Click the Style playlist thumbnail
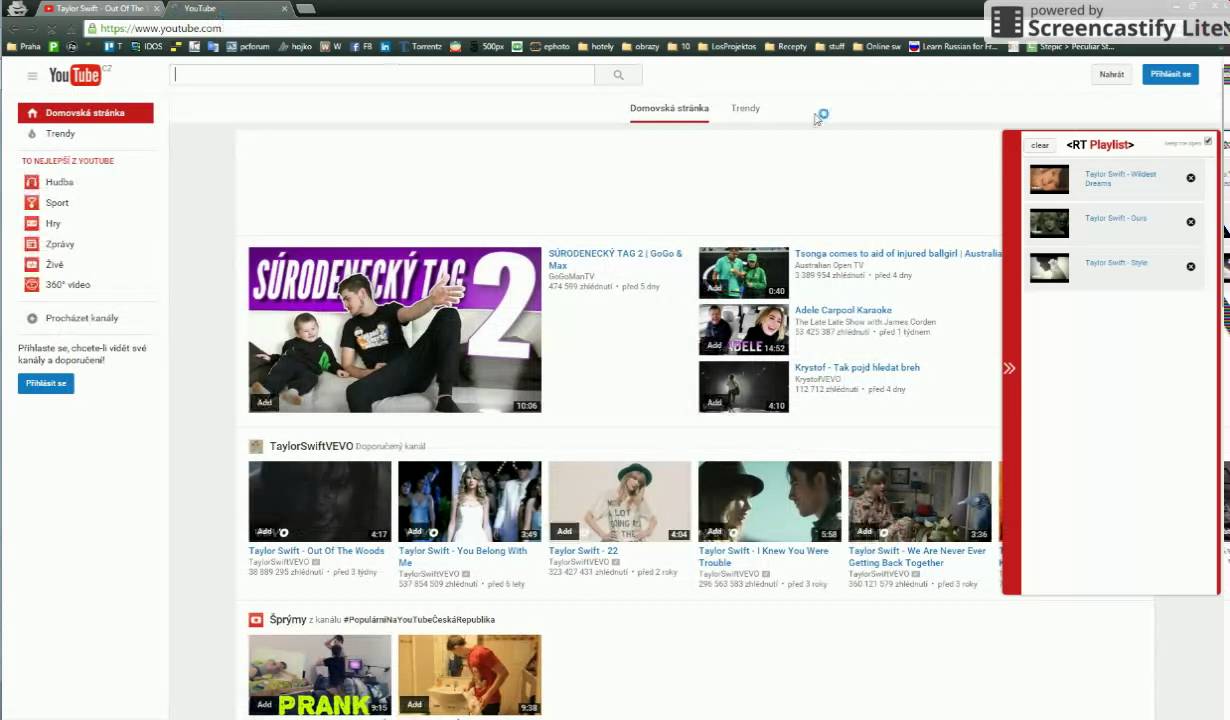Image resolution: width=1230 pixels, height=720 pixels. coord(1049,267)
